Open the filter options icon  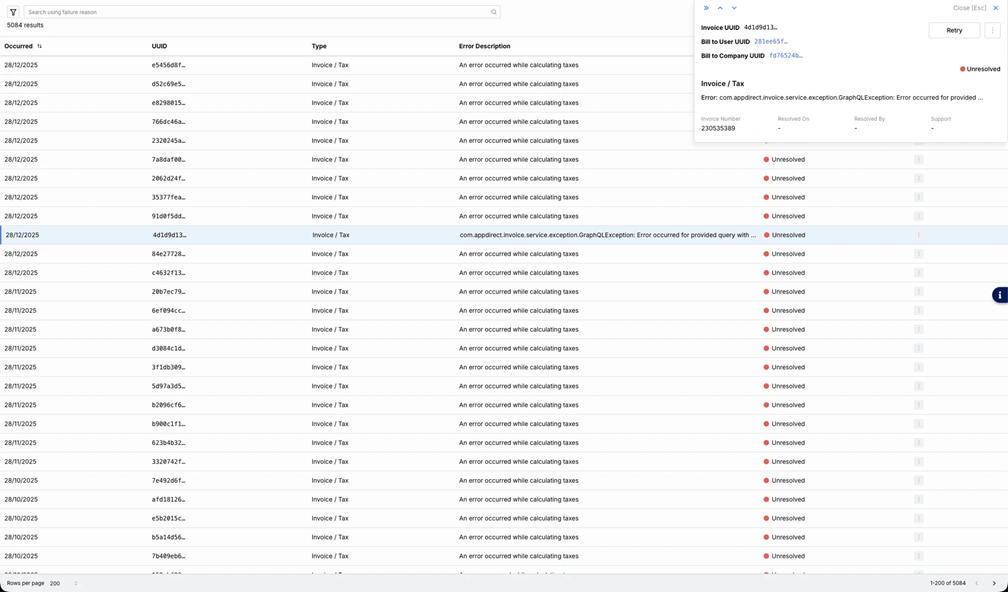click(x=13, y=12)
